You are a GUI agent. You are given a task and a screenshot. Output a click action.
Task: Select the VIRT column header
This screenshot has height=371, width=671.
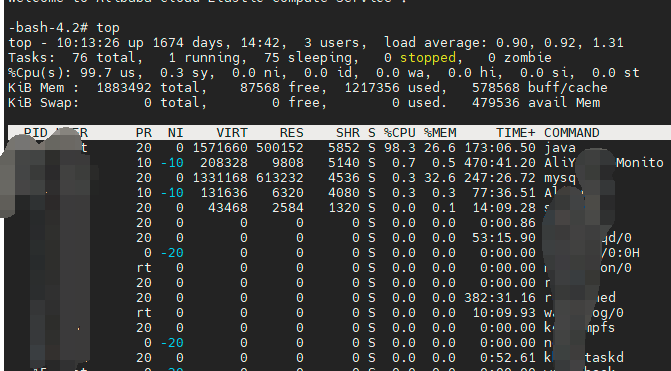(x=232, y=133)
